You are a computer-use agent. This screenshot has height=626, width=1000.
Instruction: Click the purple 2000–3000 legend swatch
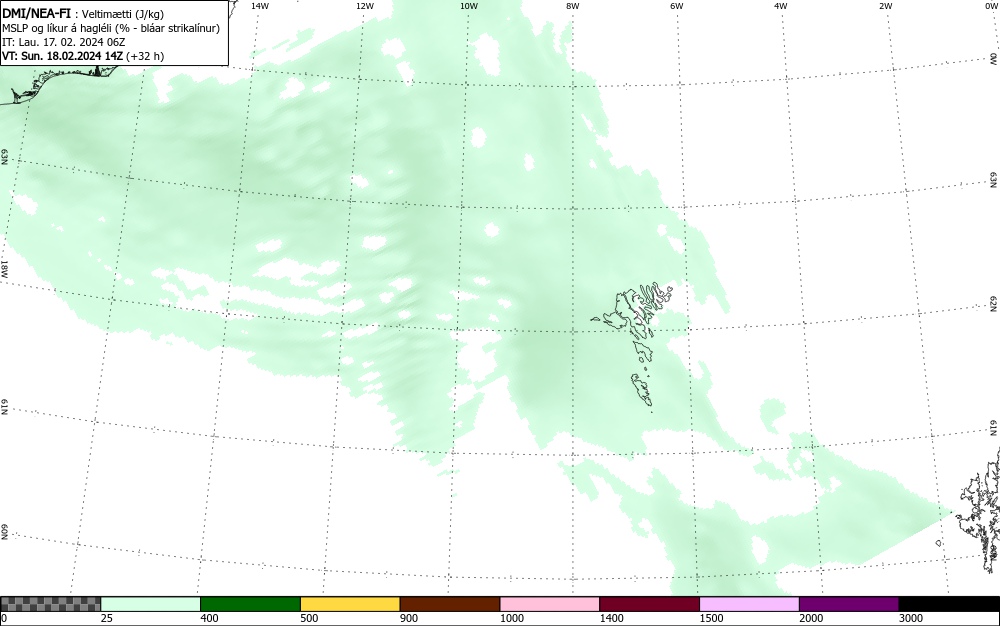pos(849,604)
